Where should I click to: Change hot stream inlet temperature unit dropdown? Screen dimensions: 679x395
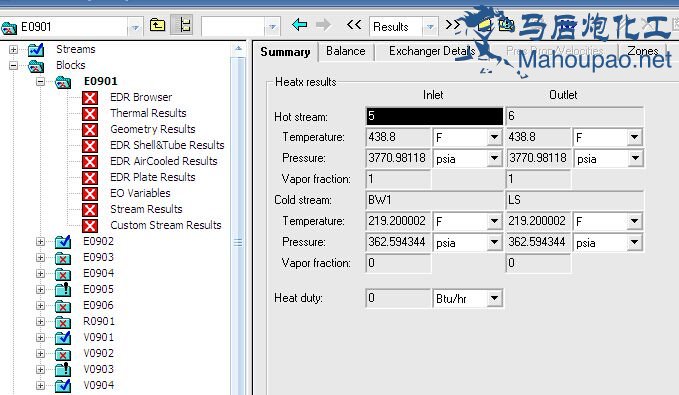click(494, 137)
